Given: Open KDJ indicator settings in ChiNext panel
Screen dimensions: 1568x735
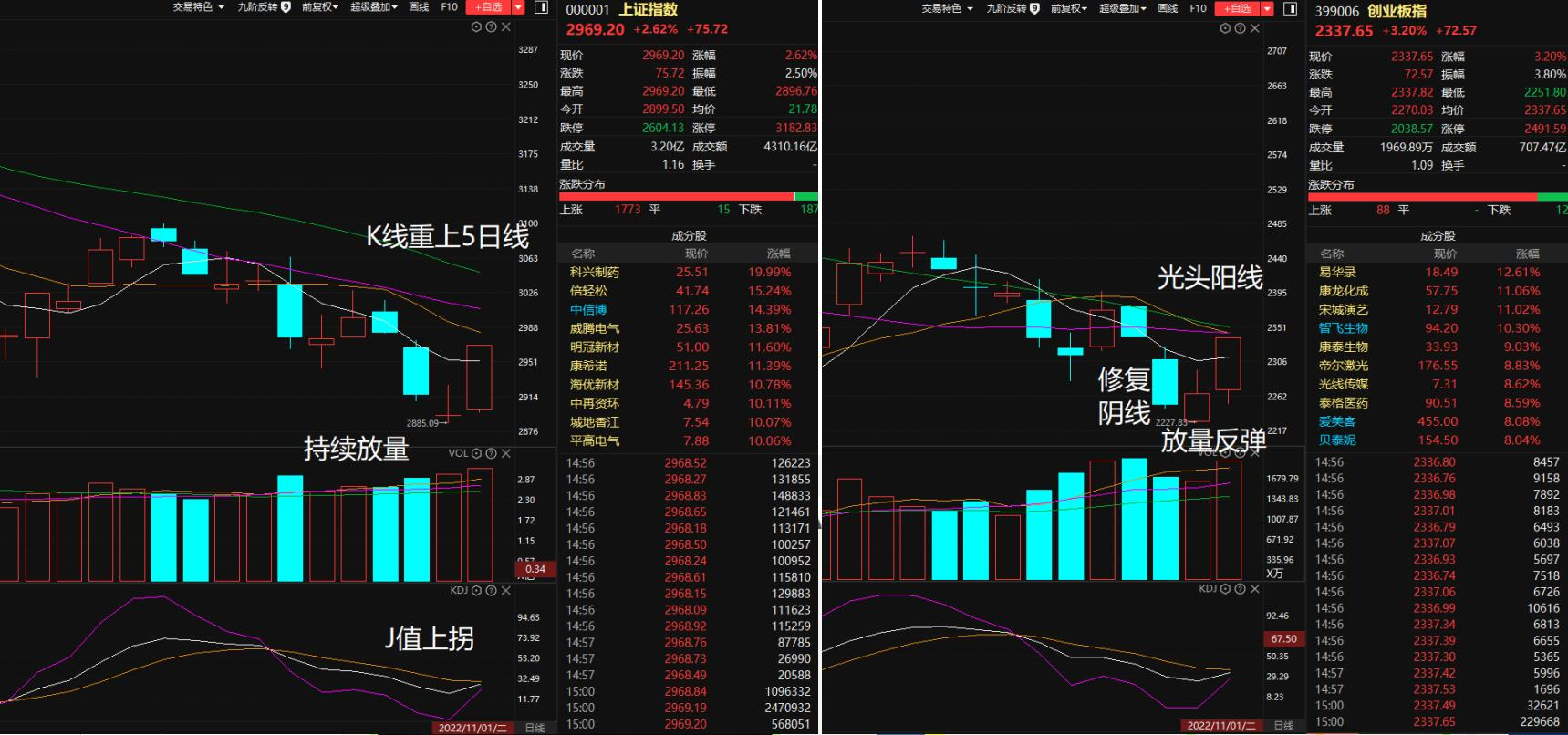Looking at the screenshot, I should (x=1225, y=589).
